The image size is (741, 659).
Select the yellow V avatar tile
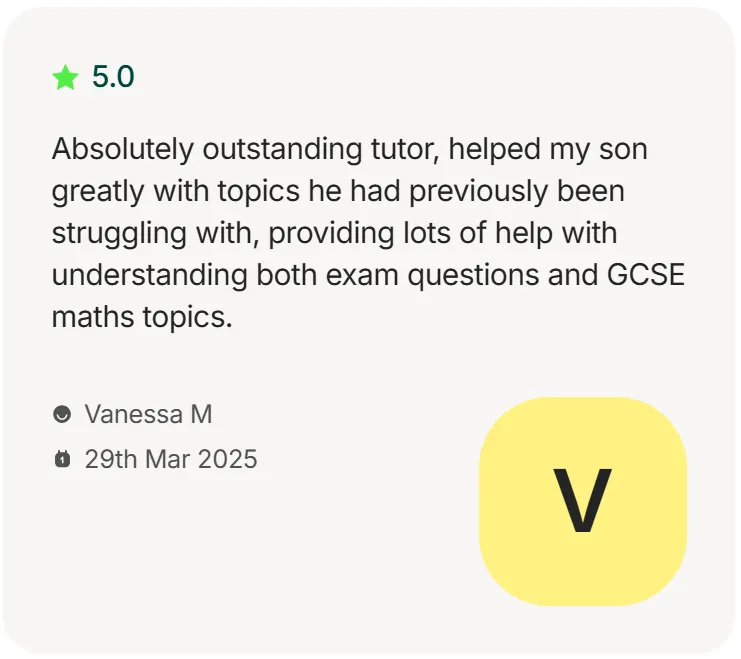(583, 501)
